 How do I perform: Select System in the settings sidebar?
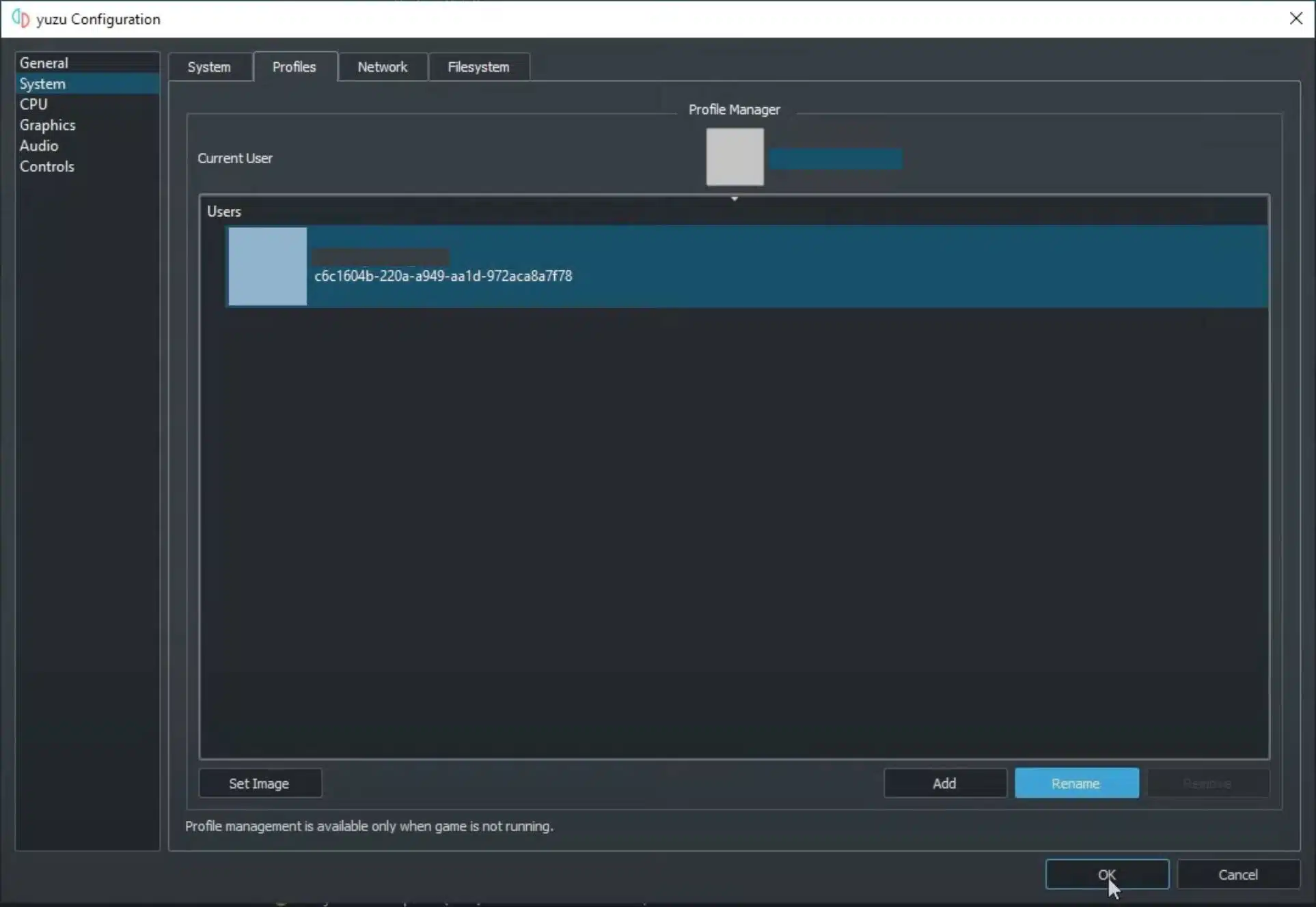87,83
